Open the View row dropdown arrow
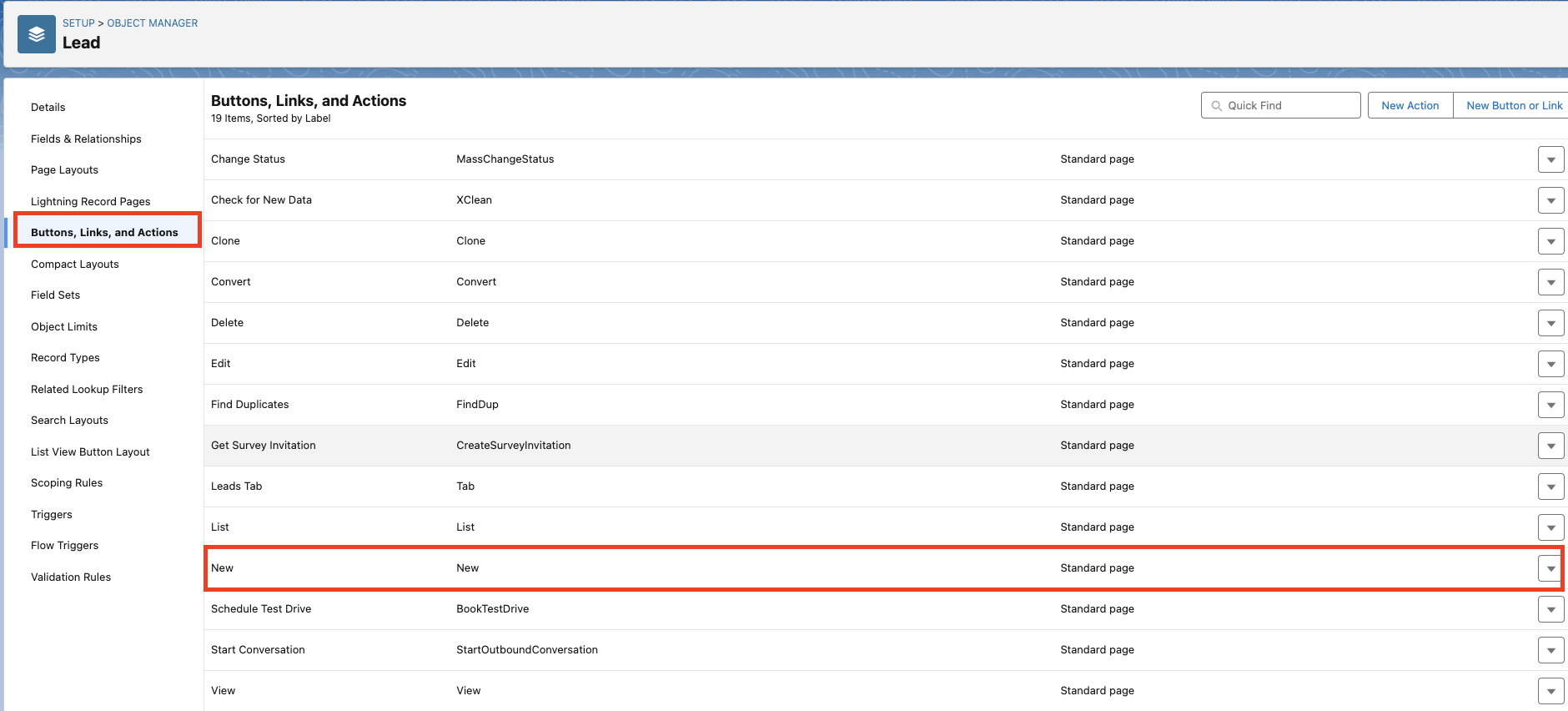 [1550, 691]
